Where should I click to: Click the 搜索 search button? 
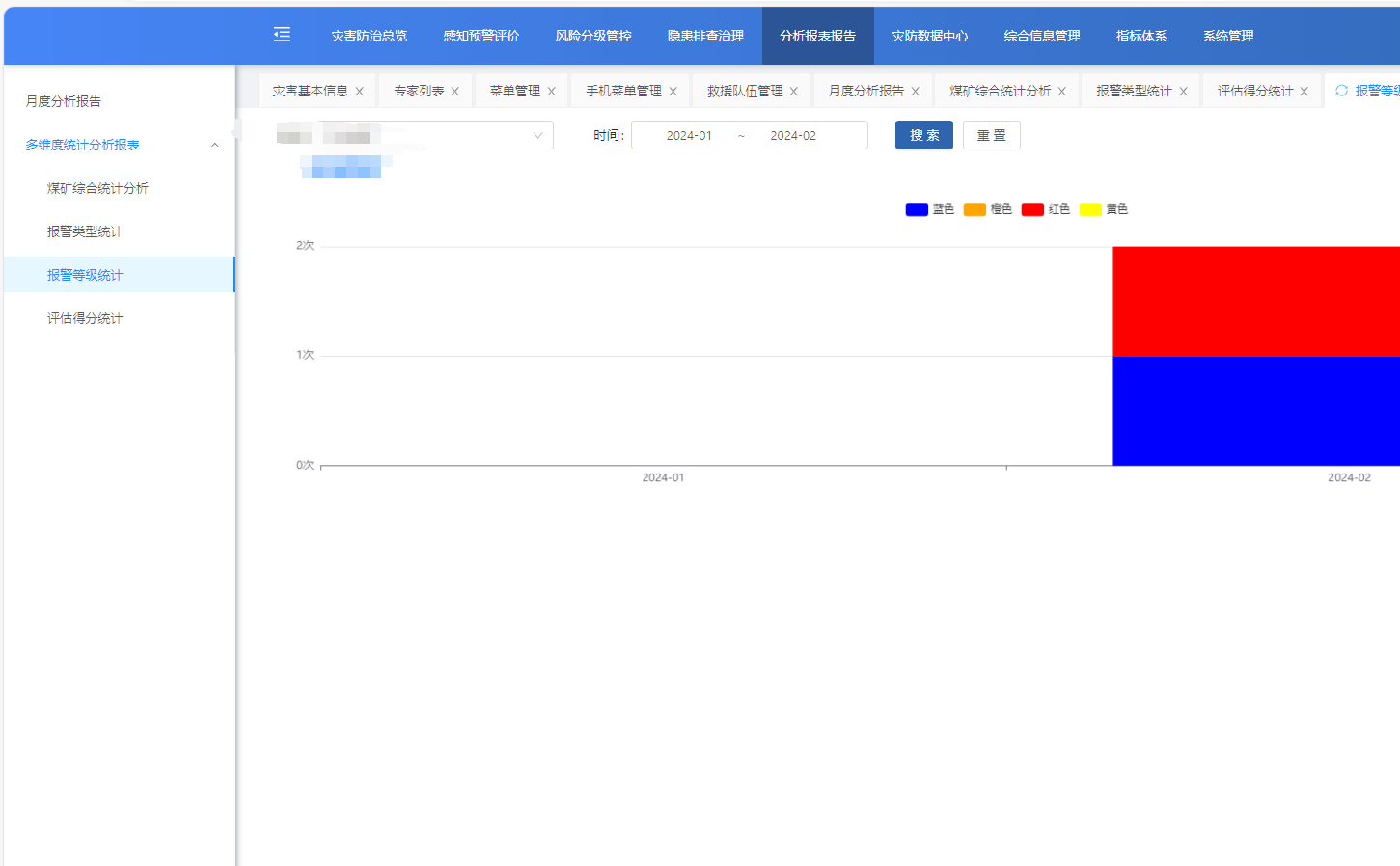[x=924, y=135]
